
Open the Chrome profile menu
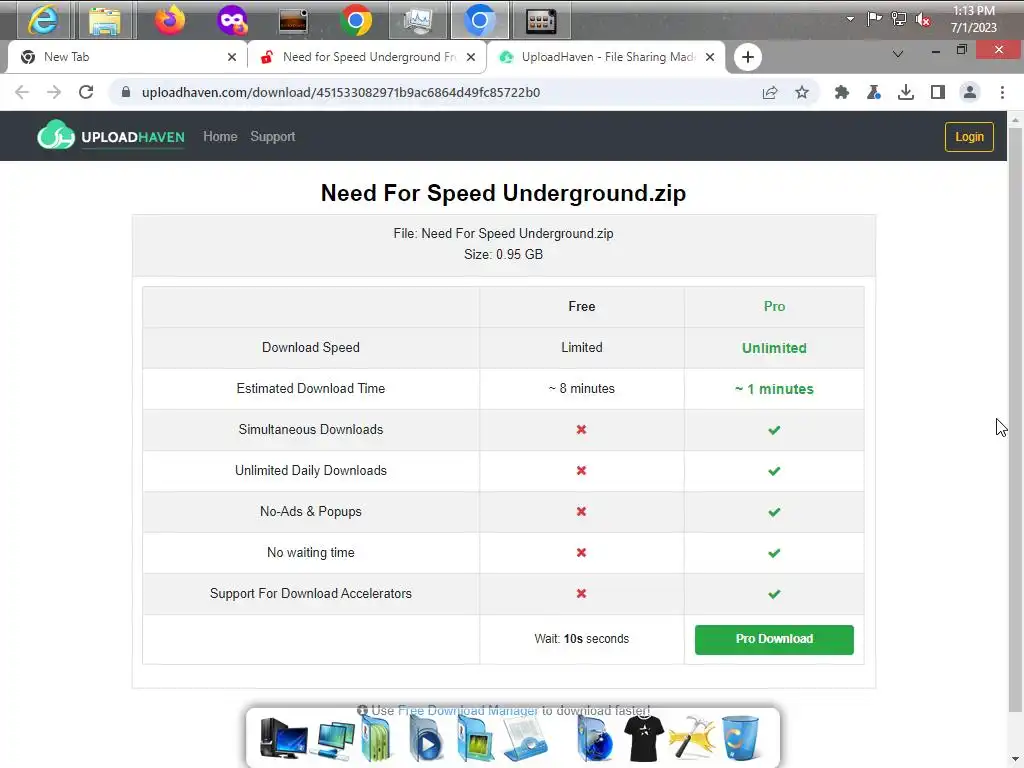(970, 92)
